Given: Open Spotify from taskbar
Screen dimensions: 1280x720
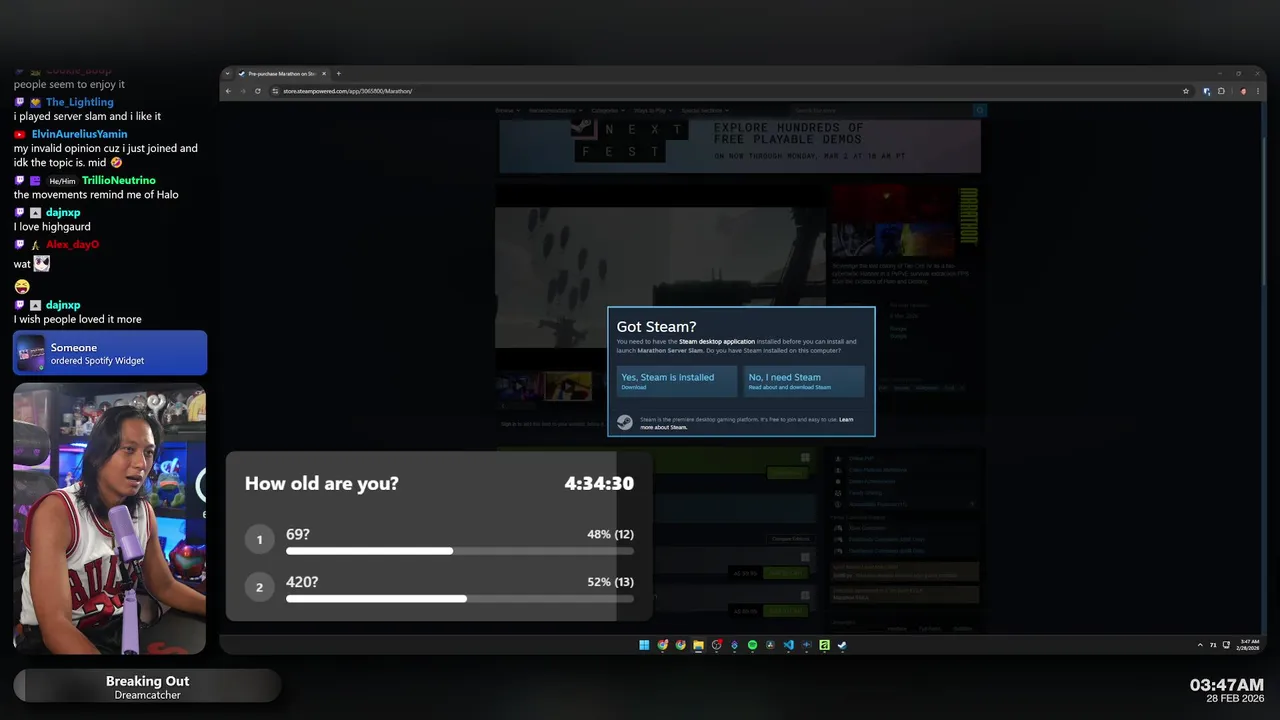Looking at the screenshot, I should click(752, 645).
